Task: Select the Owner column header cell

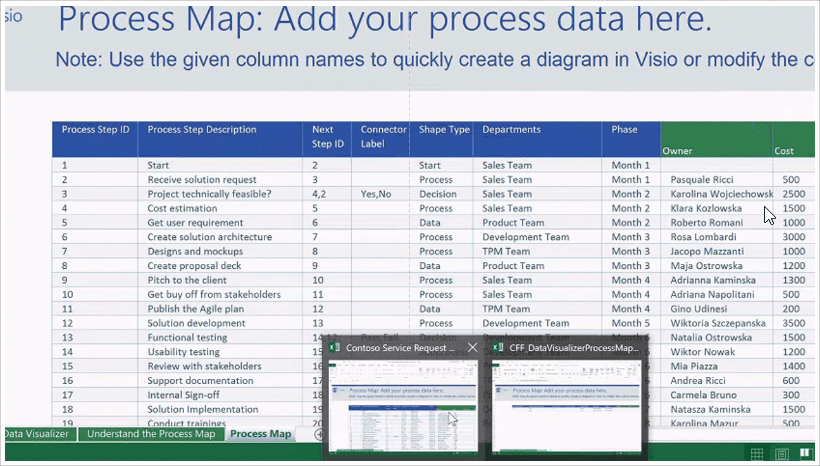Action: click(x=677, y=151)
